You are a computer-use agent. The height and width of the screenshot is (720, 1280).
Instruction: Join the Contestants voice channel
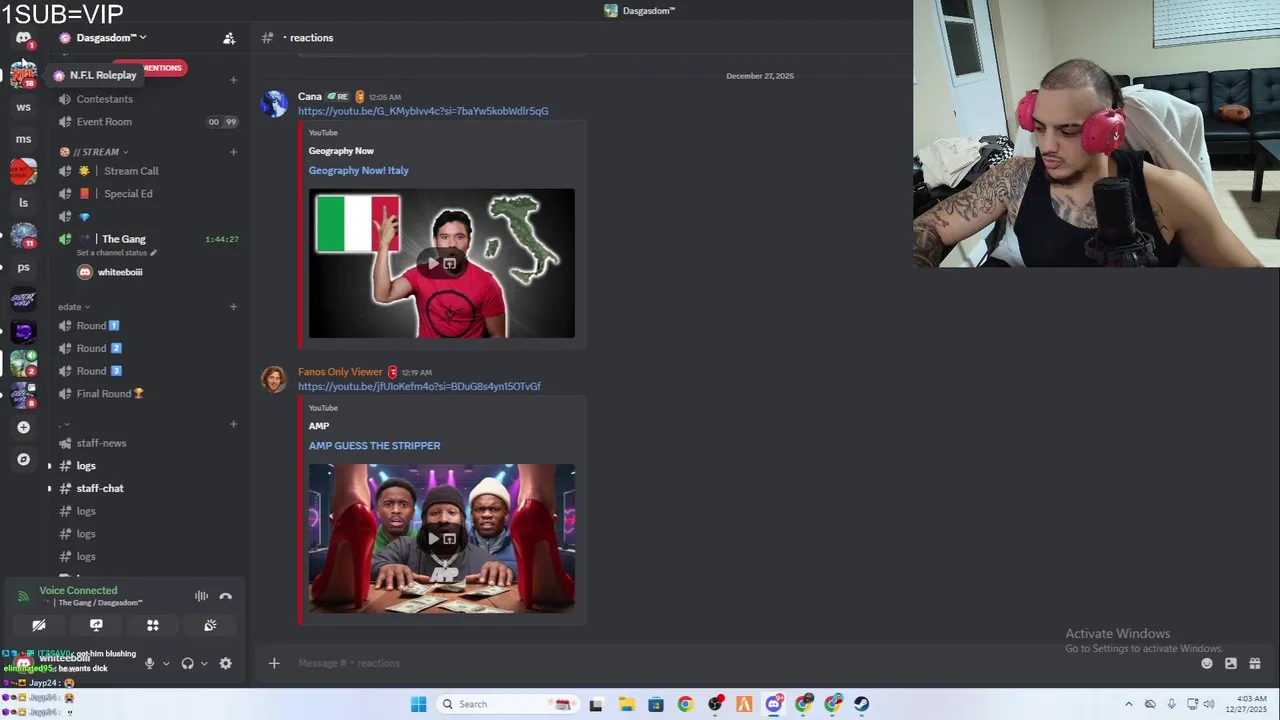(104, 99)
